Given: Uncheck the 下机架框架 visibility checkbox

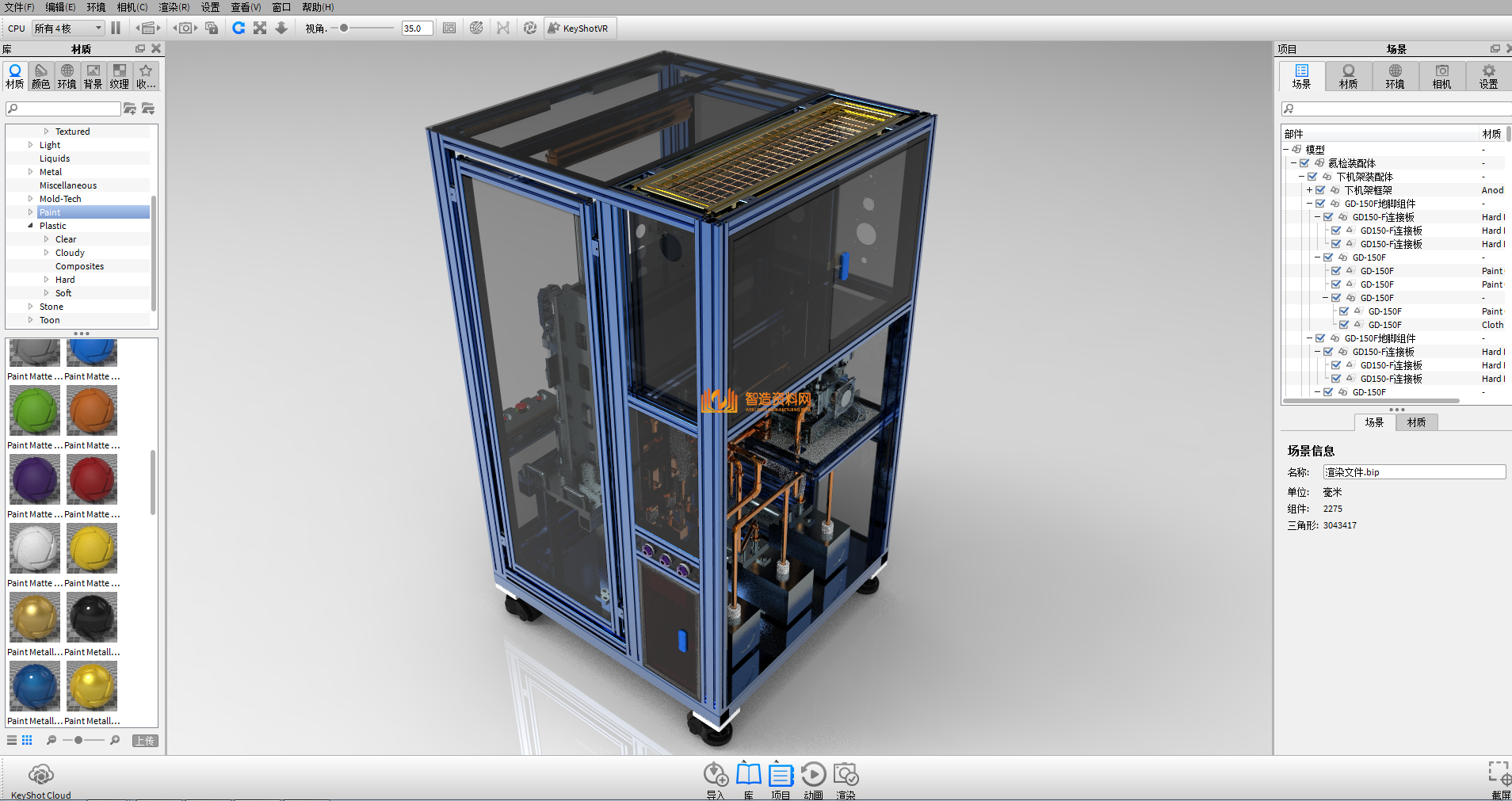Looking at the screenshot, I should [1320, 190].
